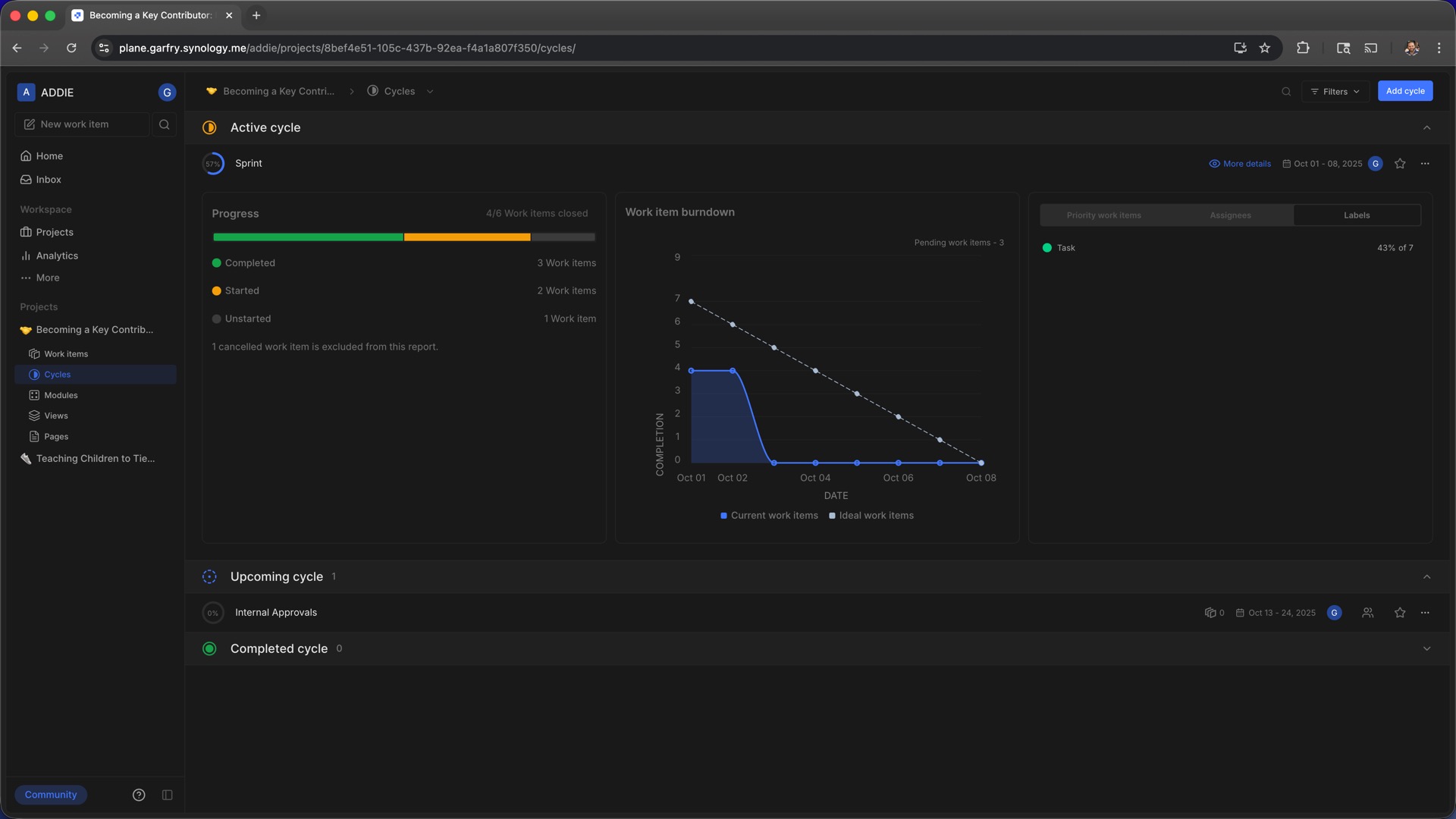Collapse sidebar using the panel icon
The width and height of the screenshot is (1456, 819).
click(168, 795)
